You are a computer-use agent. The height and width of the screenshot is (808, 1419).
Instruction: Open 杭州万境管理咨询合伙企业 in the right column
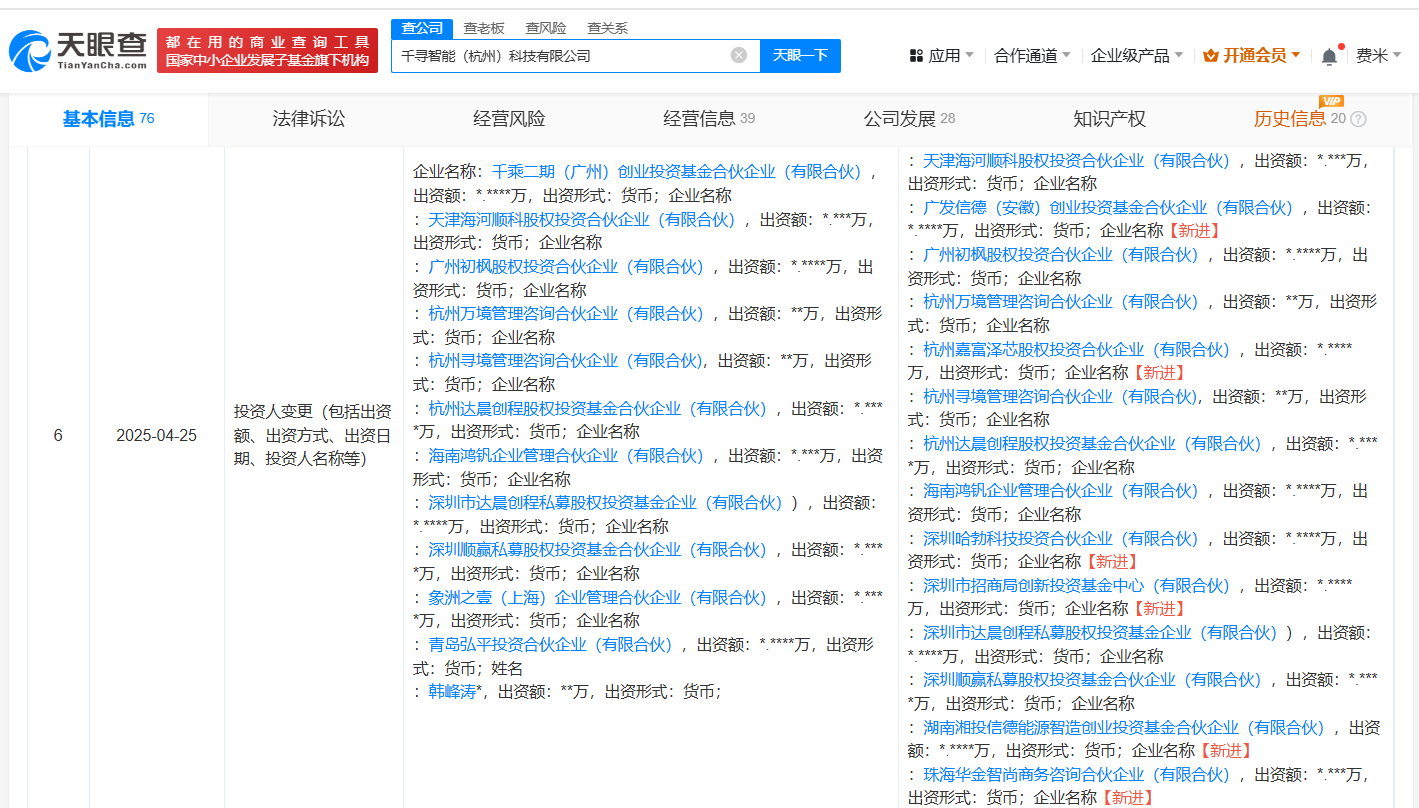1060,302
